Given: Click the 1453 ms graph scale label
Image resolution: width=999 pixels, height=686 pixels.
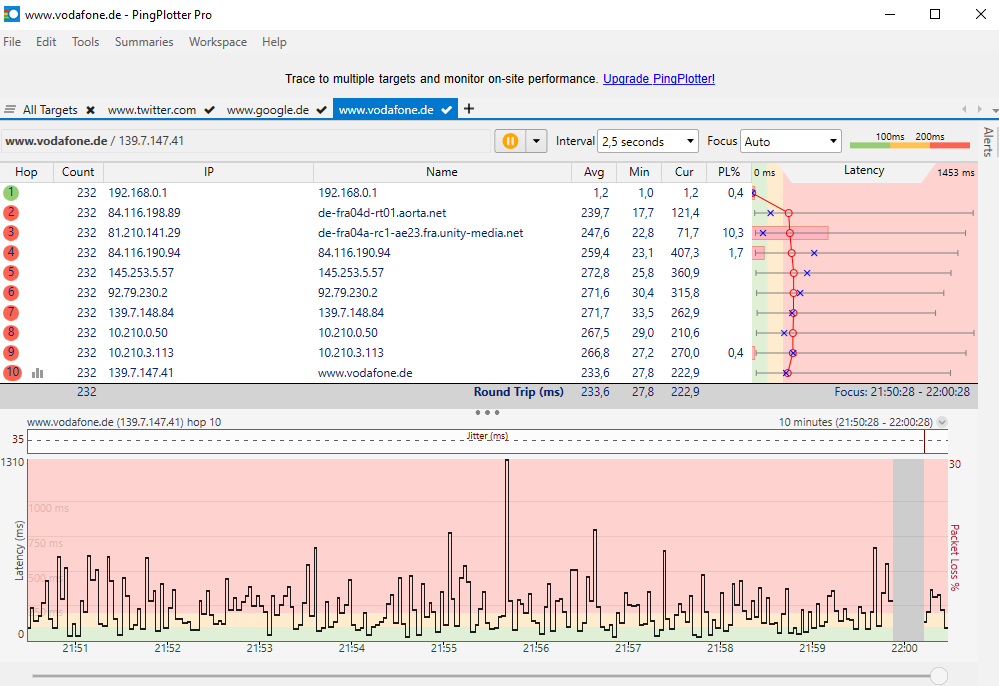Looking at the screenshot, I should pyautogui.click(x=956, y=173).
